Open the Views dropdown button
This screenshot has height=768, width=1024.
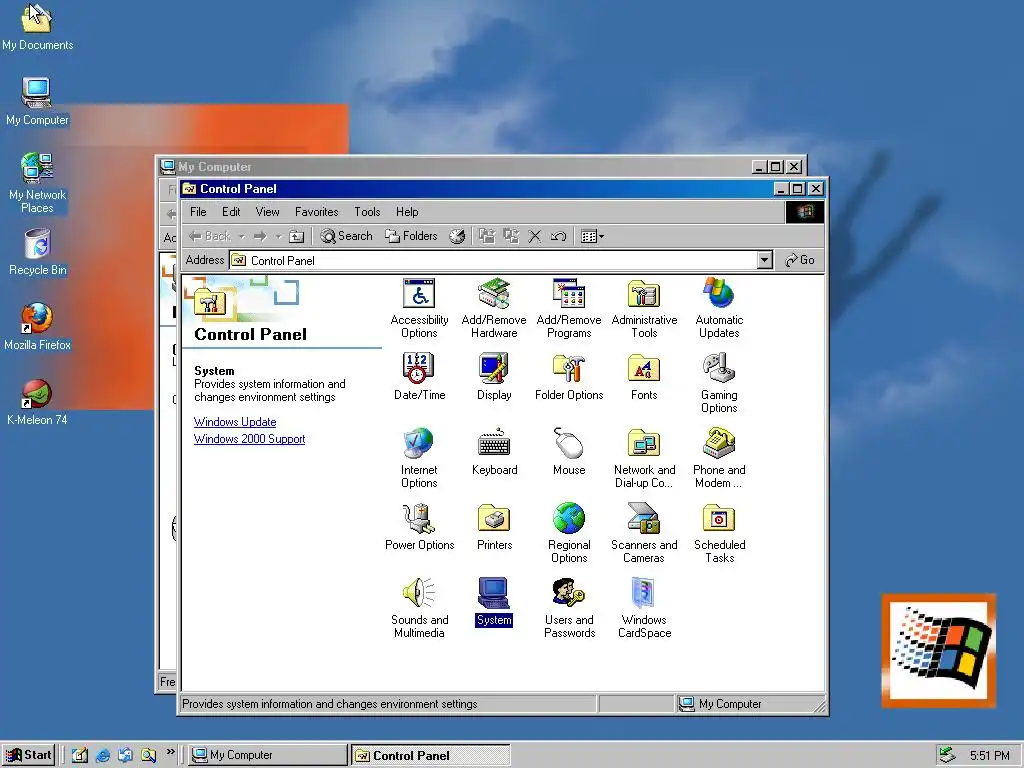click(x=592, y=236)
